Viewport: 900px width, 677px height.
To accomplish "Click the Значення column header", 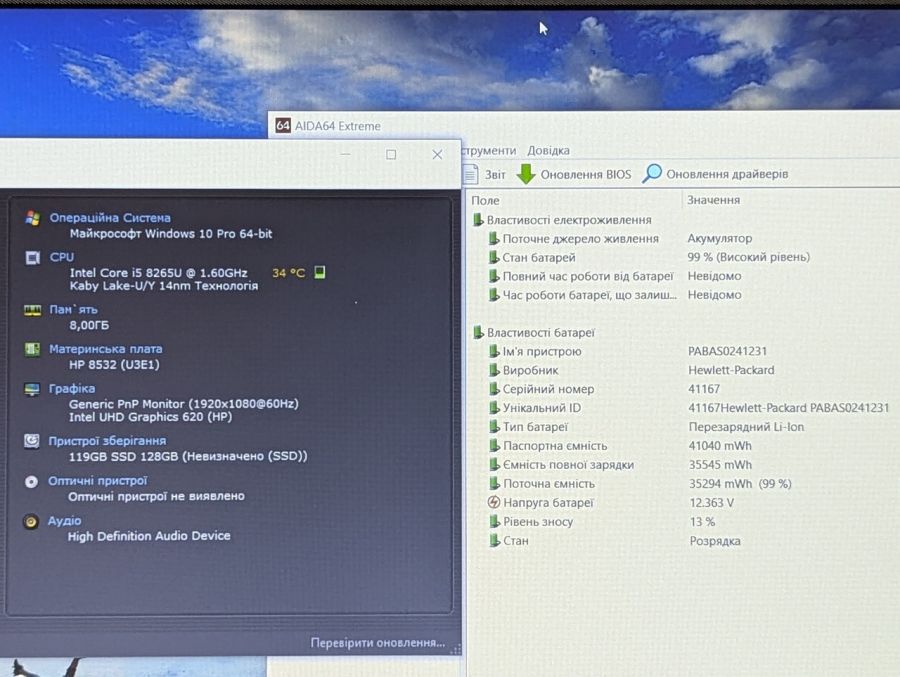I will coord(713,200).
